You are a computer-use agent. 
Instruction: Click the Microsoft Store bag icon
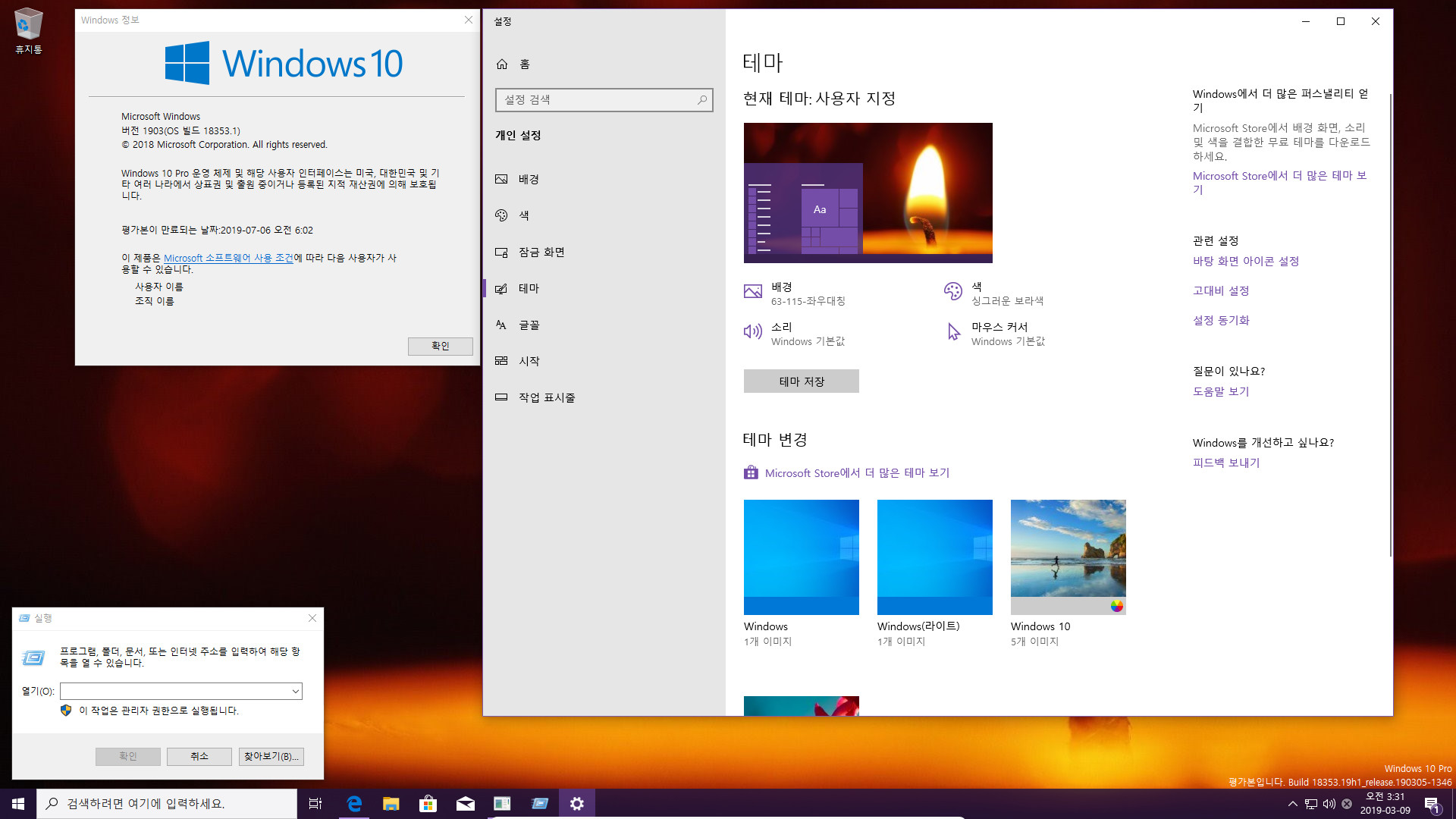[x=751, y=473]
